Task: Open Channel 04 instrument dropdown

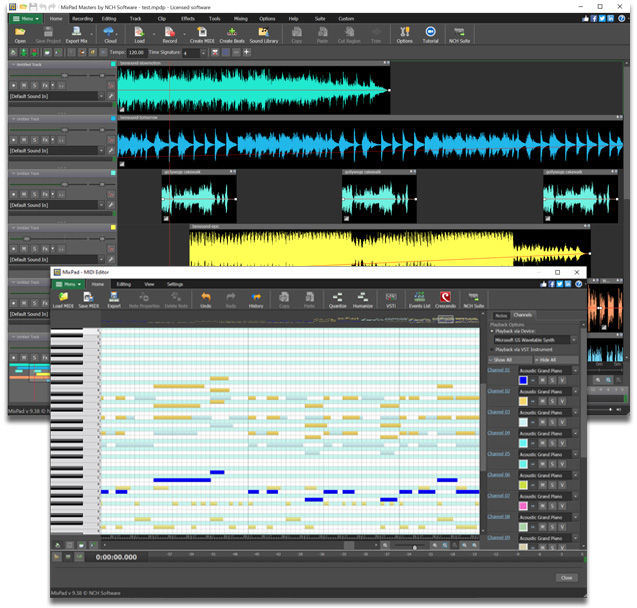Action: [x=575, y=433]
